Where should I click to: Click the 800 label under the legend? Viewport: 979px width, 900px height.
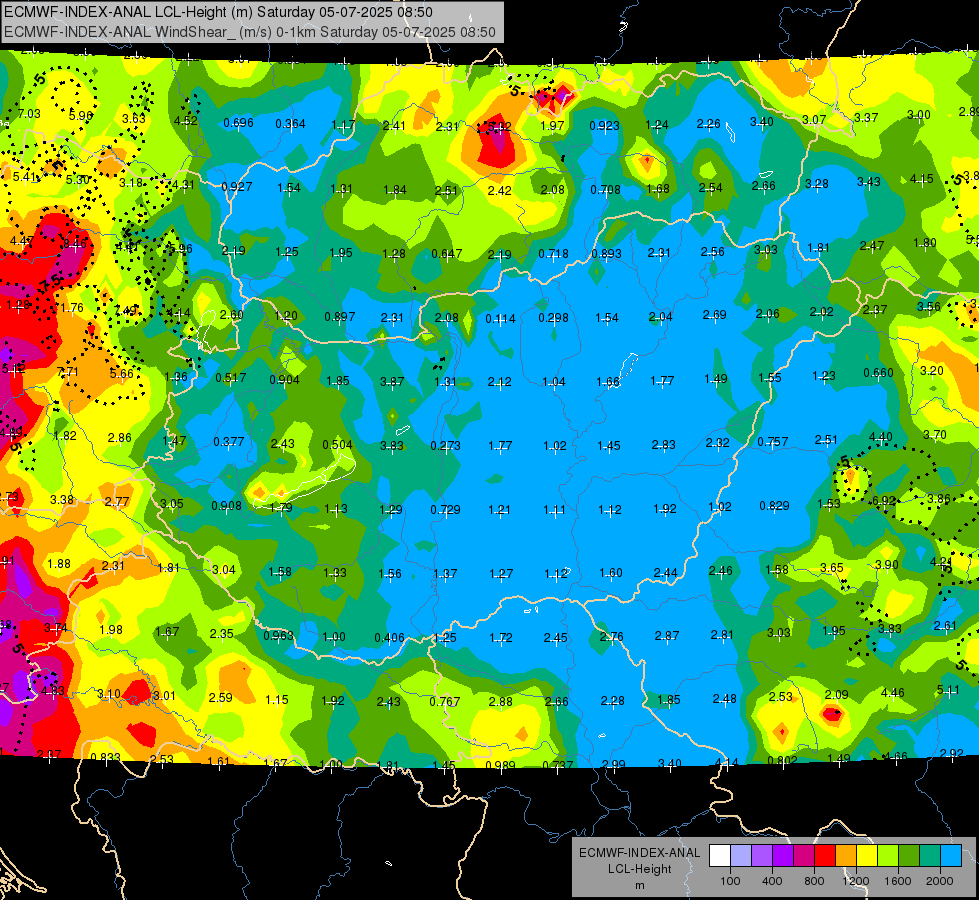(814, 881)
